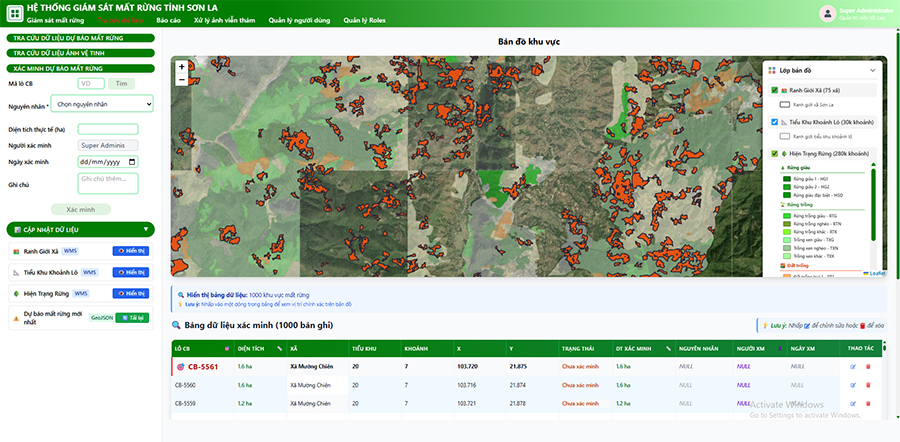The width and height of the screenshot is (900, 442).
Task: Click Hiển thị button for Ranh Giới Xã
Action: (x=131, y=250)
